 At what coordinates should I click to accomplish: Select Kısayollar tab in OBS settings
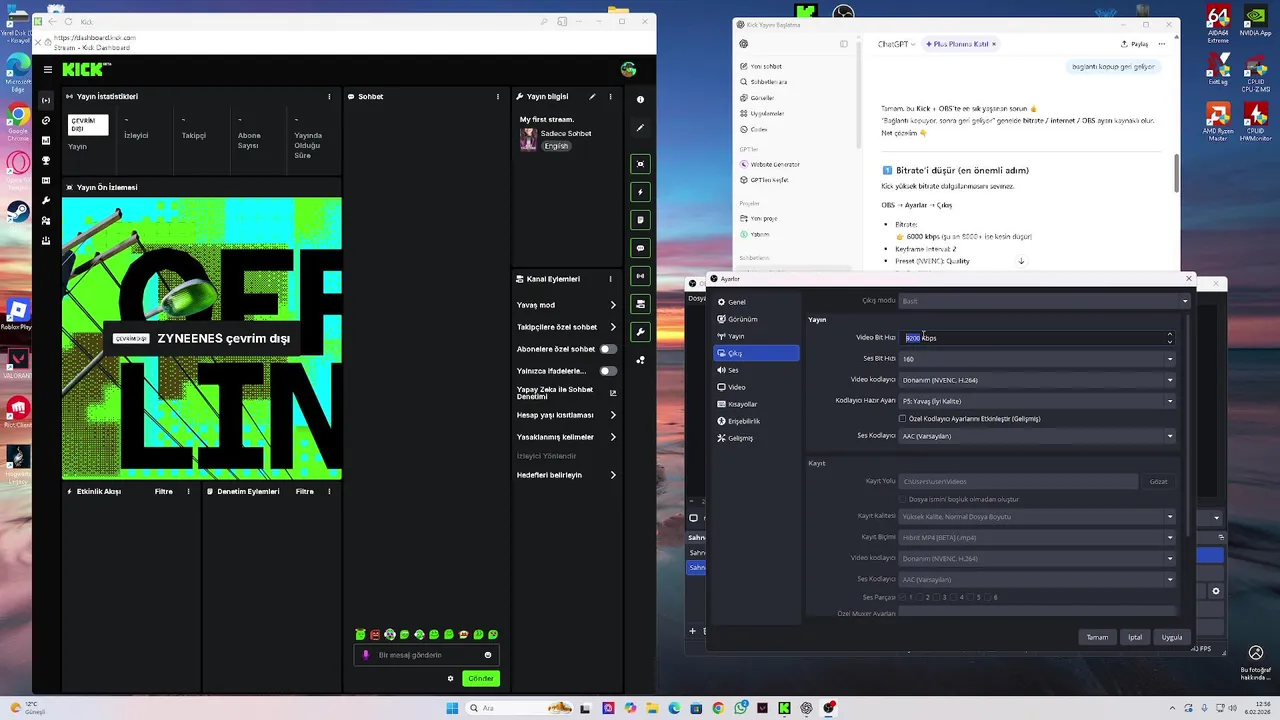[x=756, y=404]
